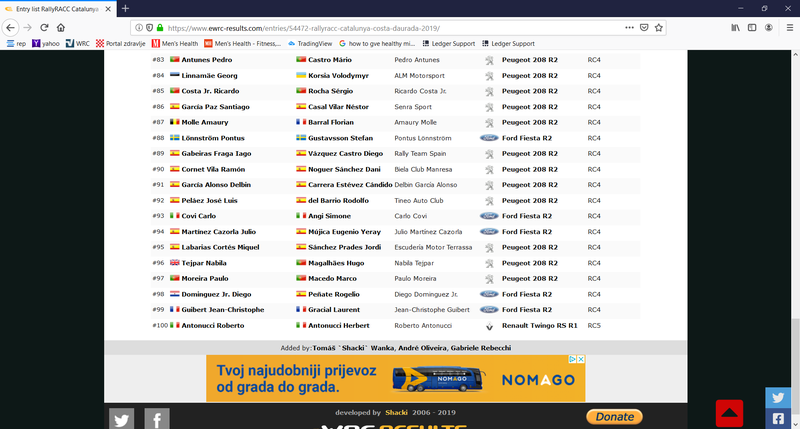The width and height of the screenshot is (800, 429).
Task: Open blue Twitter share button at right
Action: tap(778, 398)
